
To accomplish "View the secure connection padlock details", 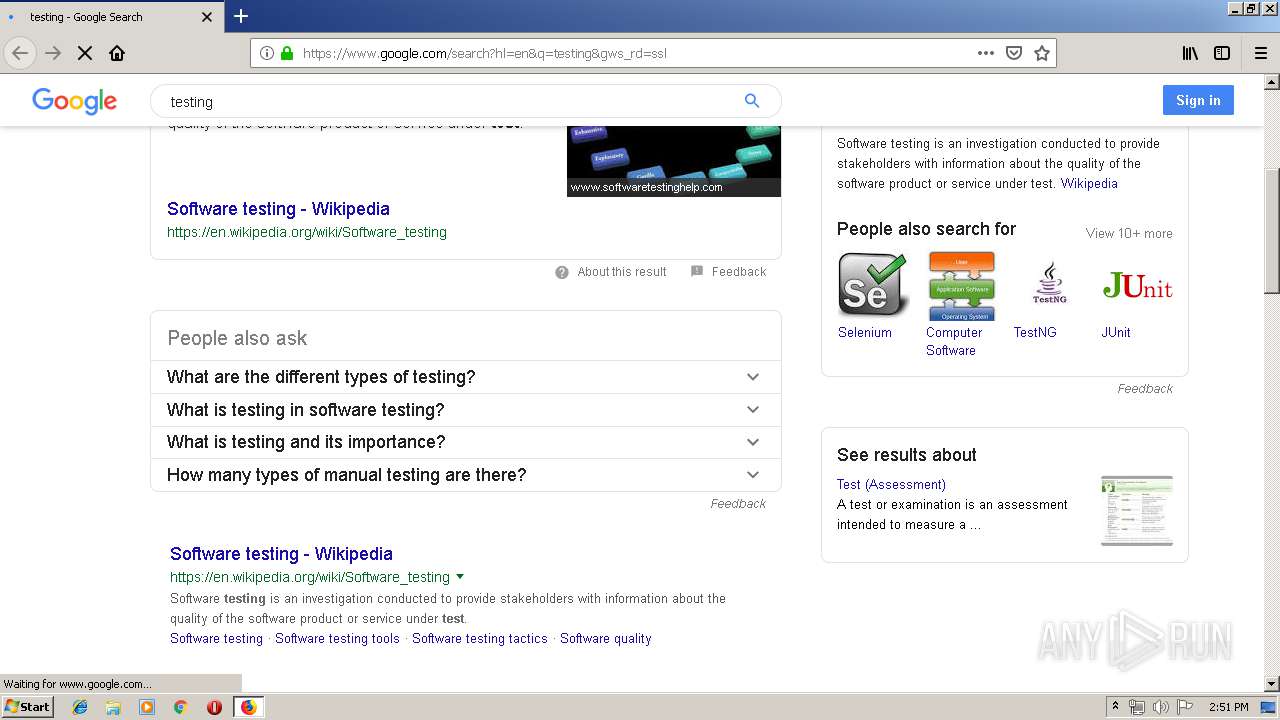I will pyautogui.click(x=287, y=53).
